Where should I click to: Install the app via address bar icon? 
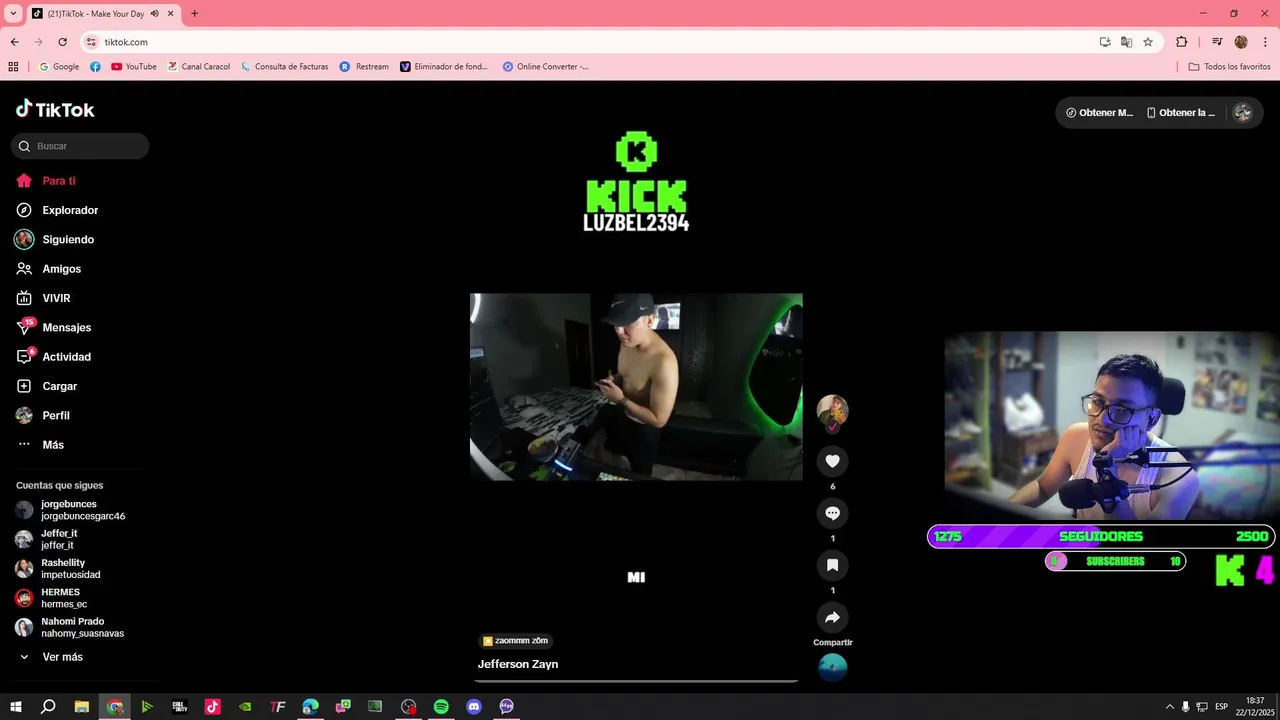1105,42
